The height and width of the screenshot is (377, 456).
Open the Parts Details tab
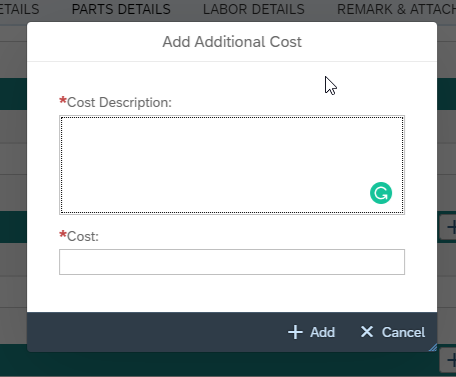[x=121, y=9]
